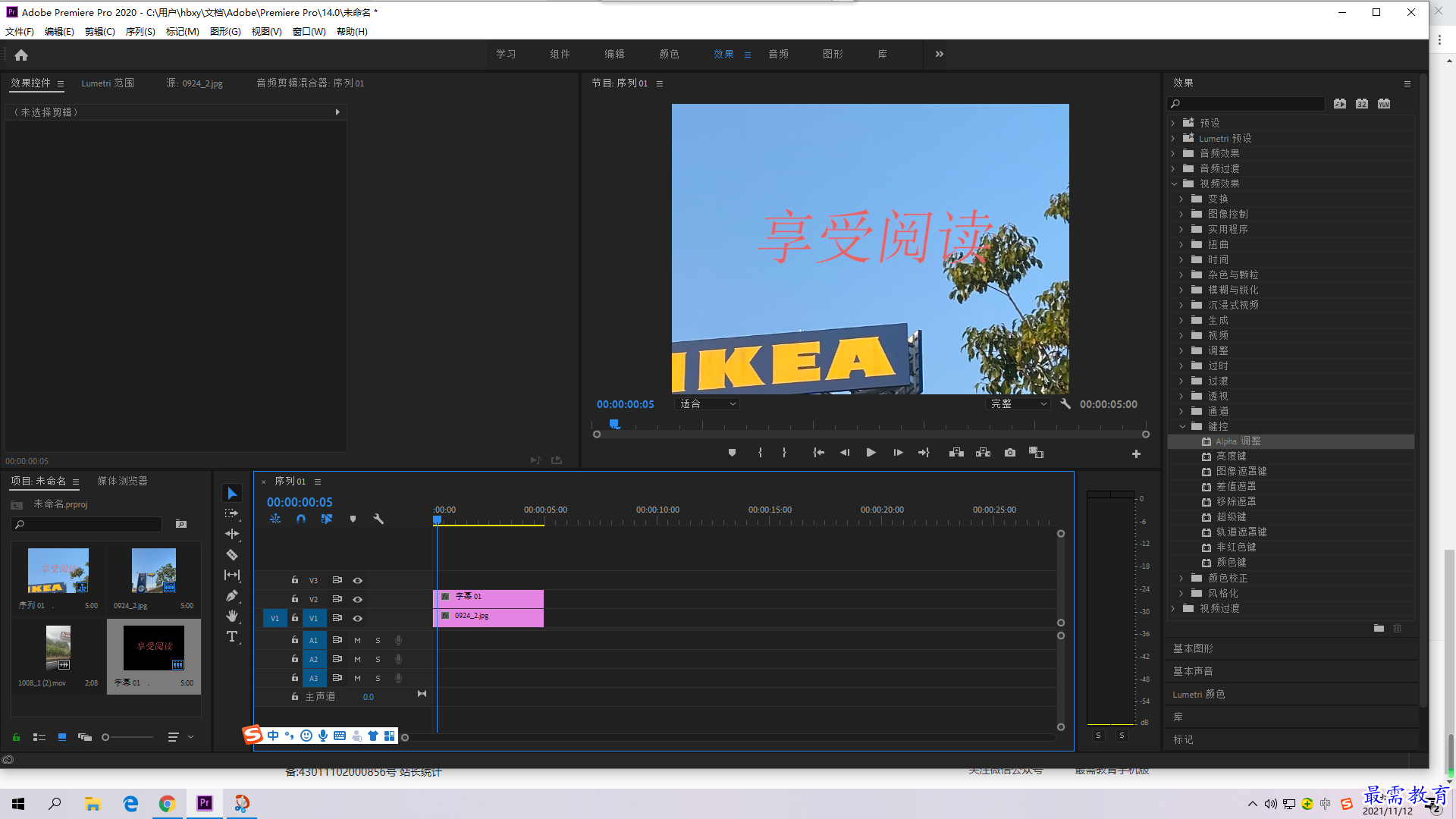This screenshot has width=1456, height=819.
Task: Open the 序列(S) menu
Action: [x=140, y=31]
